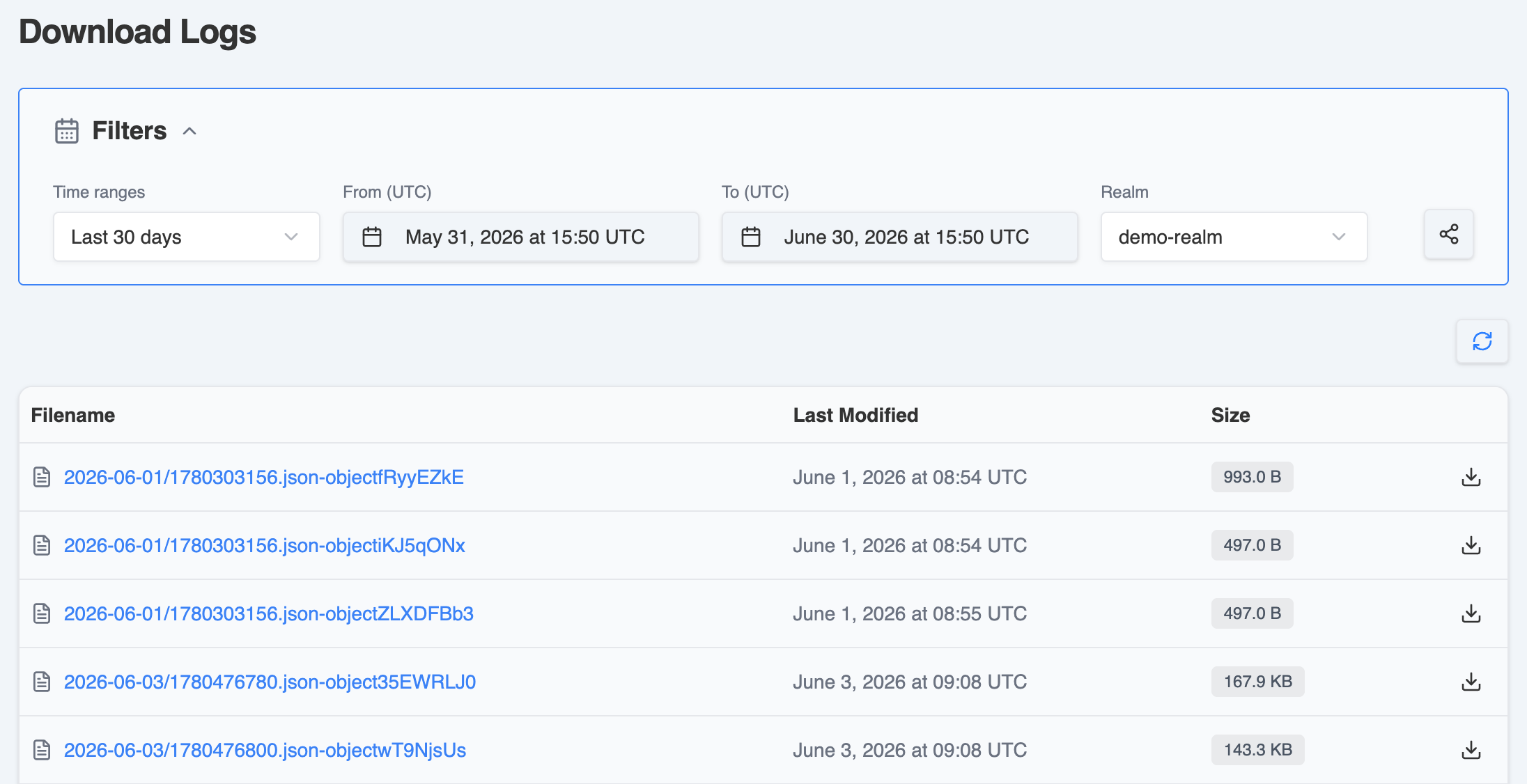Open the demo-realm Realm dropdown
Viewport: 1527px width, 784px height.
click(1234, 237)
